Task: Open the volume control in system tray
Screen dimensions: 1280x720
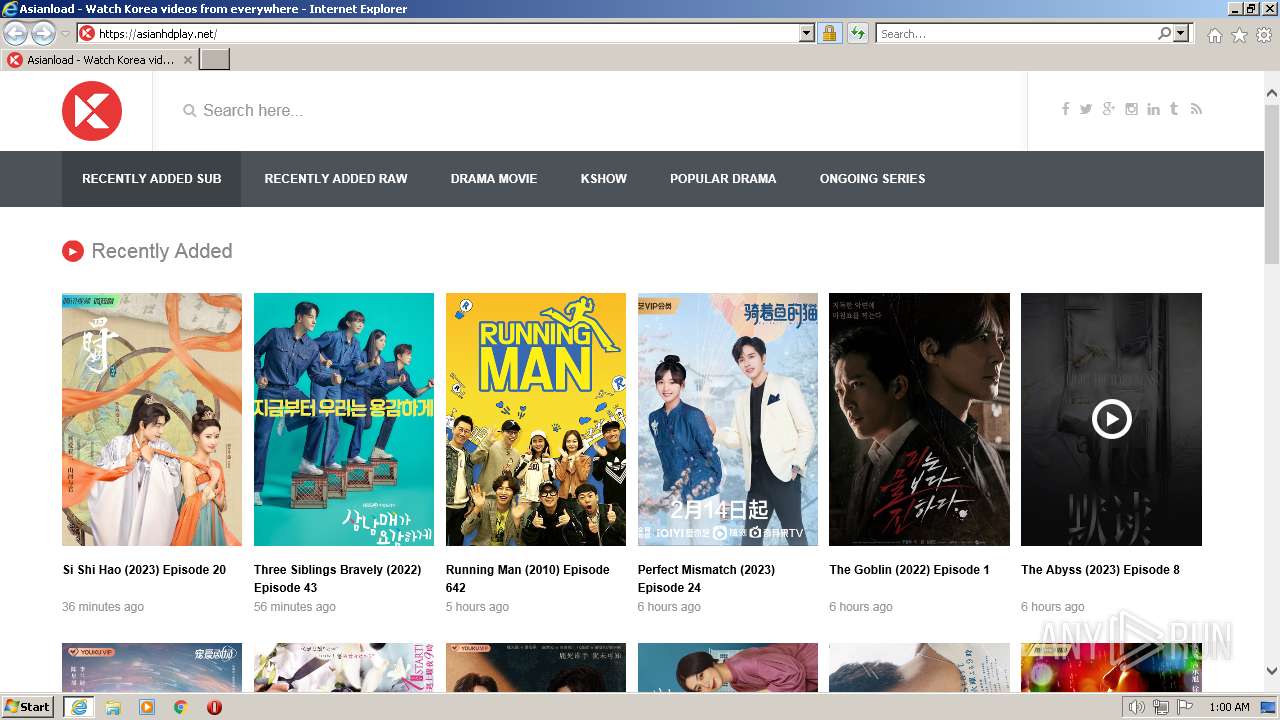Action: pyautogui.click(x=1137, y=708)
